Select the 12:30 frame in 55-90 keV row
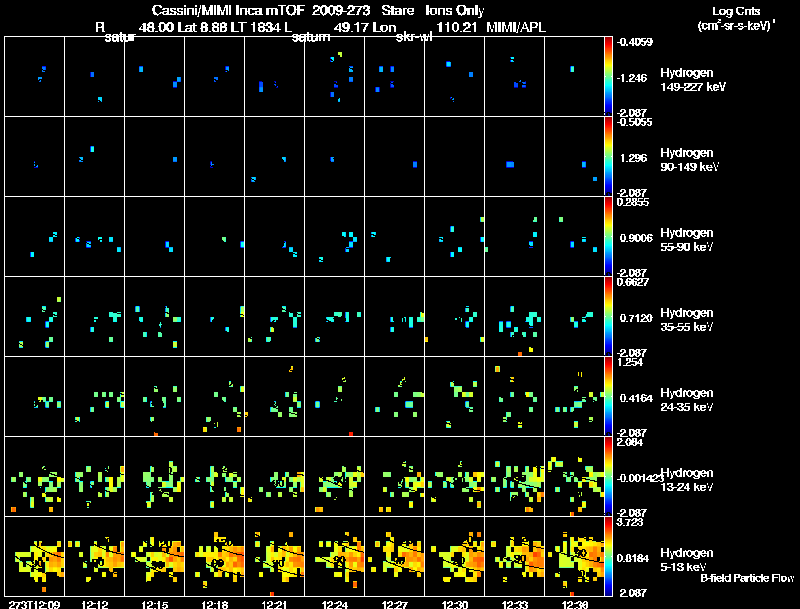This screenshot has height=609, width=800. pos(455,236)
